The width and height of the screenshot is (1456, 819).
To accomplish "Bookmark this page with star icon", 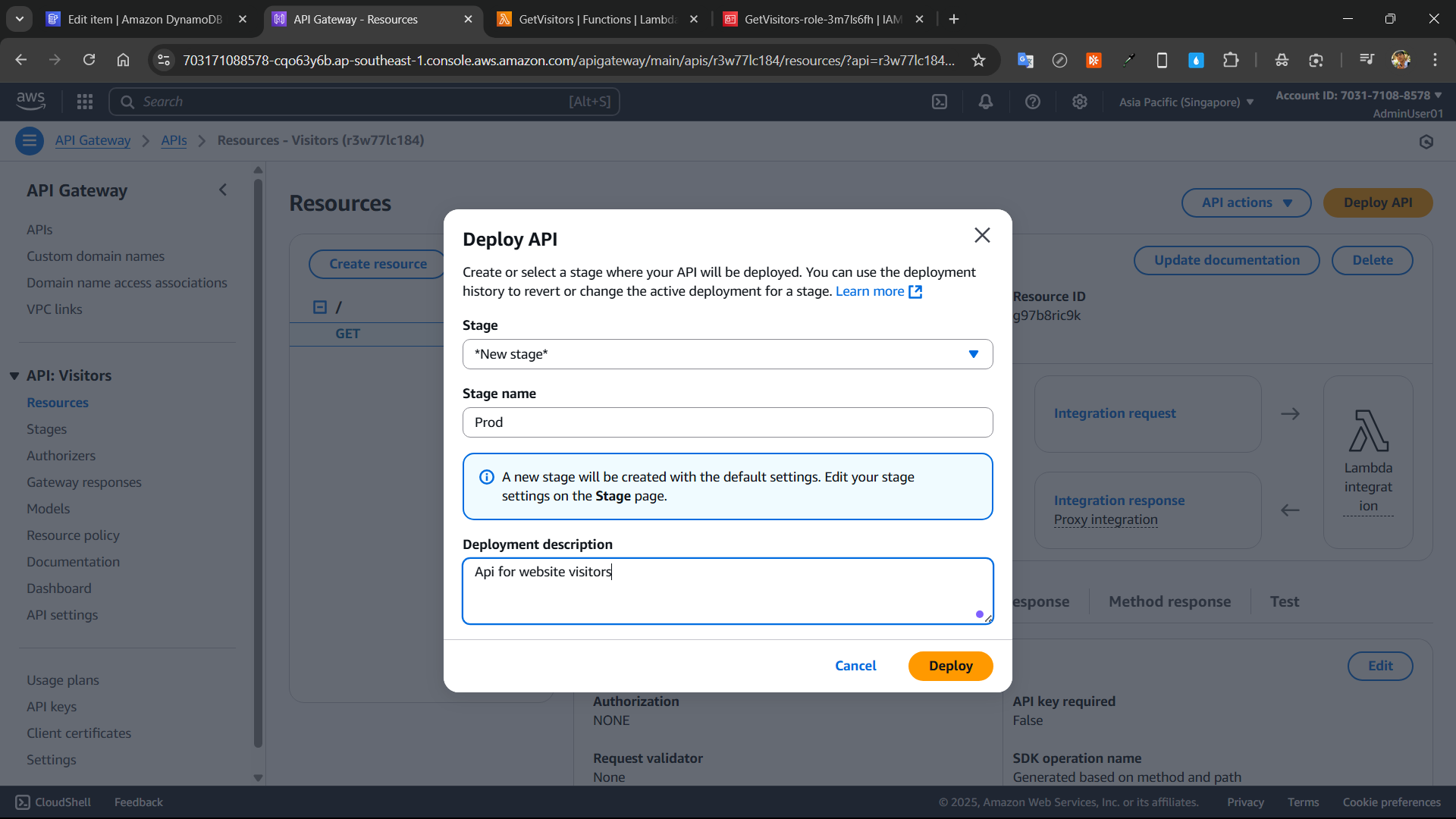I will pos(978,60).
